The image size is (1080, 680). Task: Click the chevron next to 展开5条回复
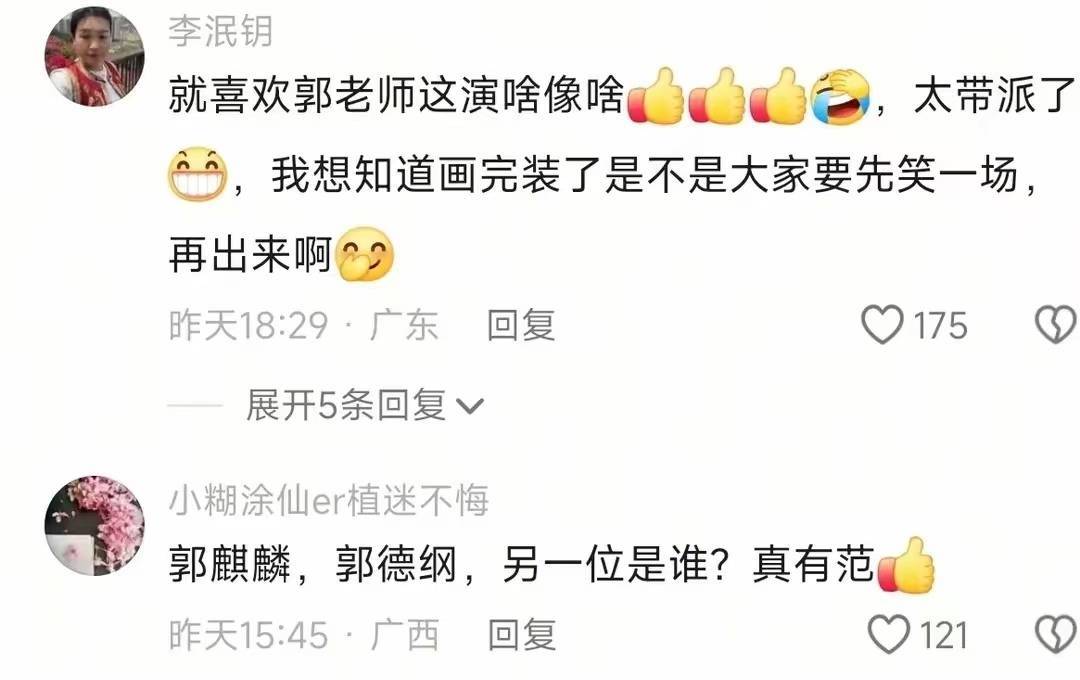470,406
